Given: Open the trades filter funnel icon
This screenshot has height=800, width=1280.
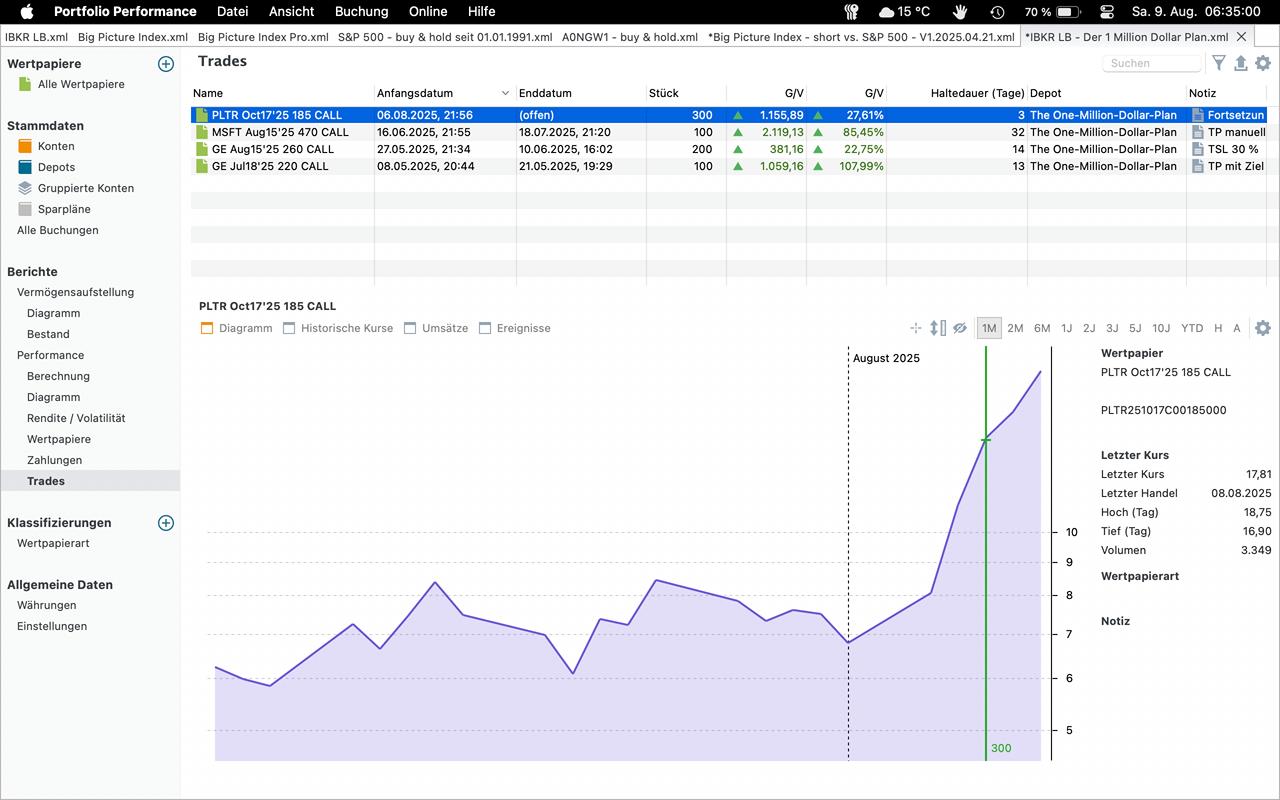Looking at the screenshot, I should click(x=1219, y=63).
